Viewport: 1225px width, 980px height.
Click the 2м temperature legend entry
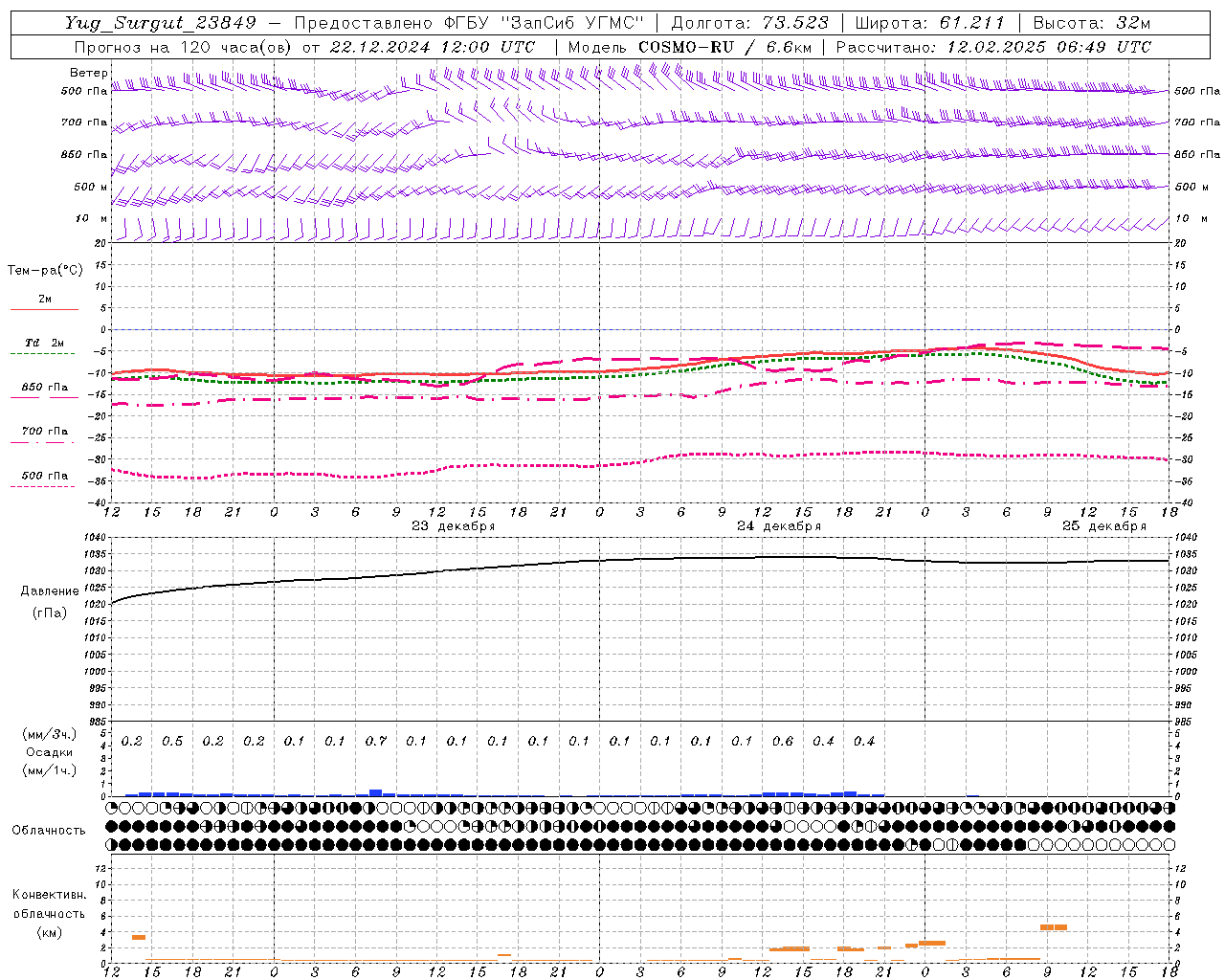click(45, 299)
